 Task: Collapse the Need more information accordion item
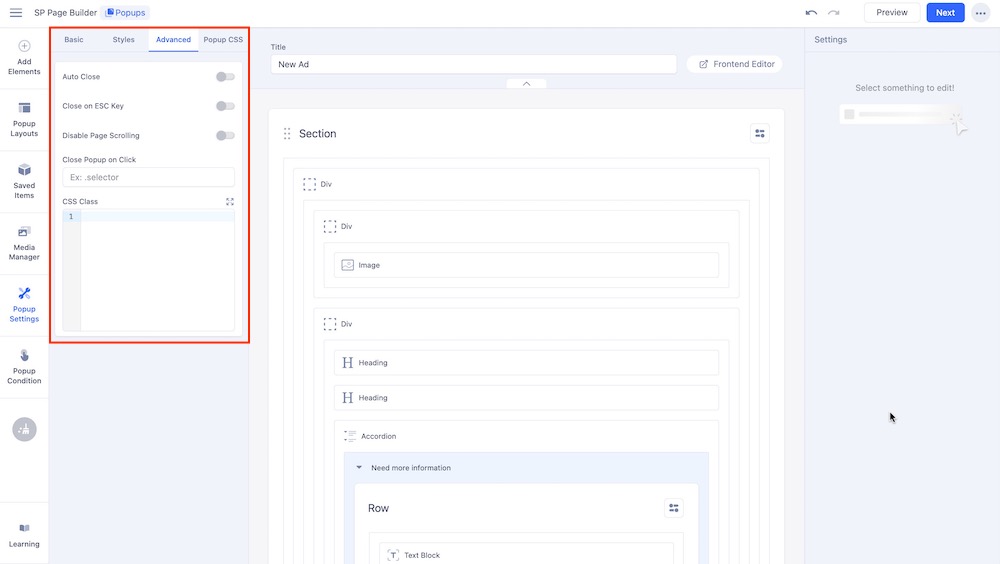[360, 468]
